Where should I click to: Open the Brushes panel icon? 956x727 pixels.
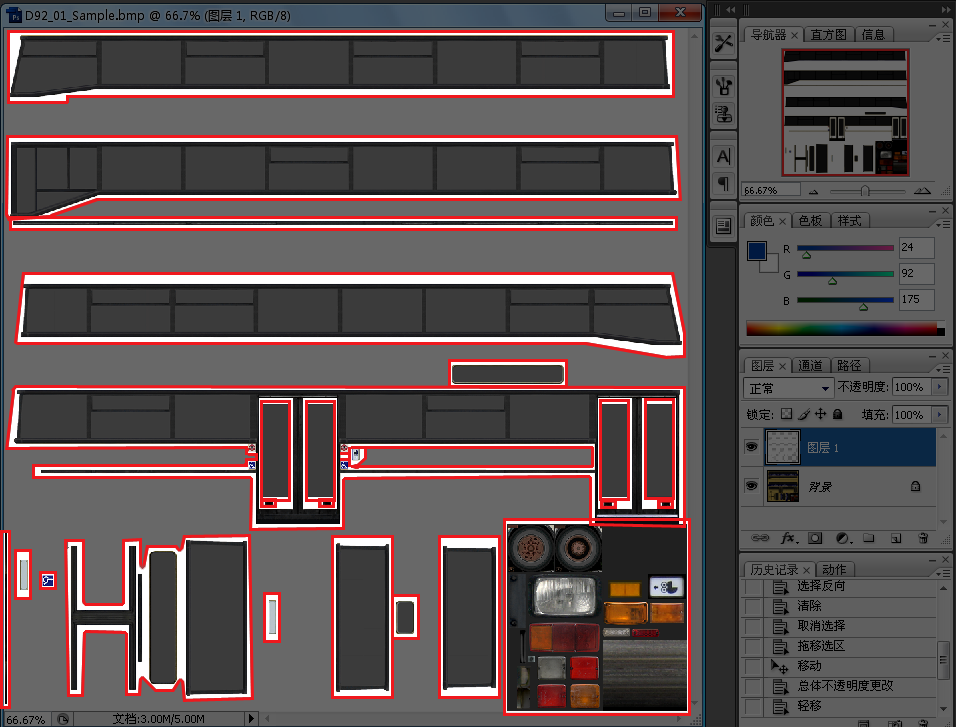click(724, 86)
